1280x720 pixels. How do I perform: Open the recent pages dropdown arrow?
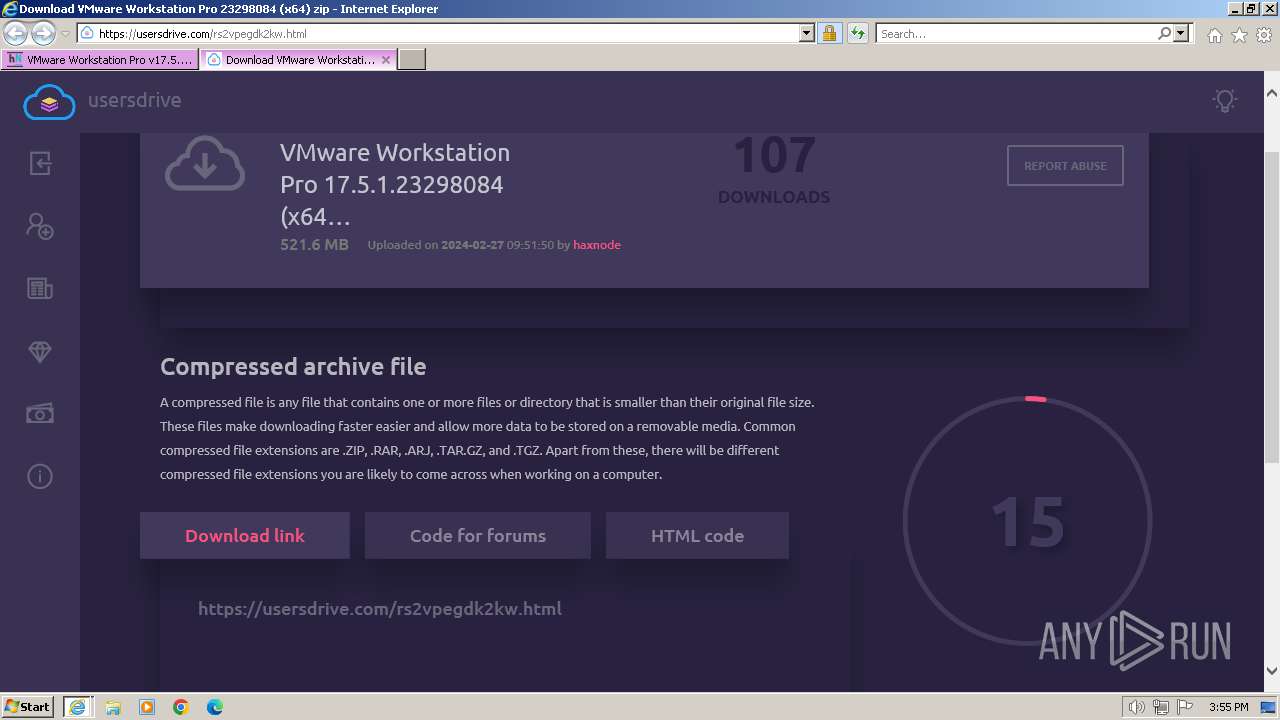(65, 34)
